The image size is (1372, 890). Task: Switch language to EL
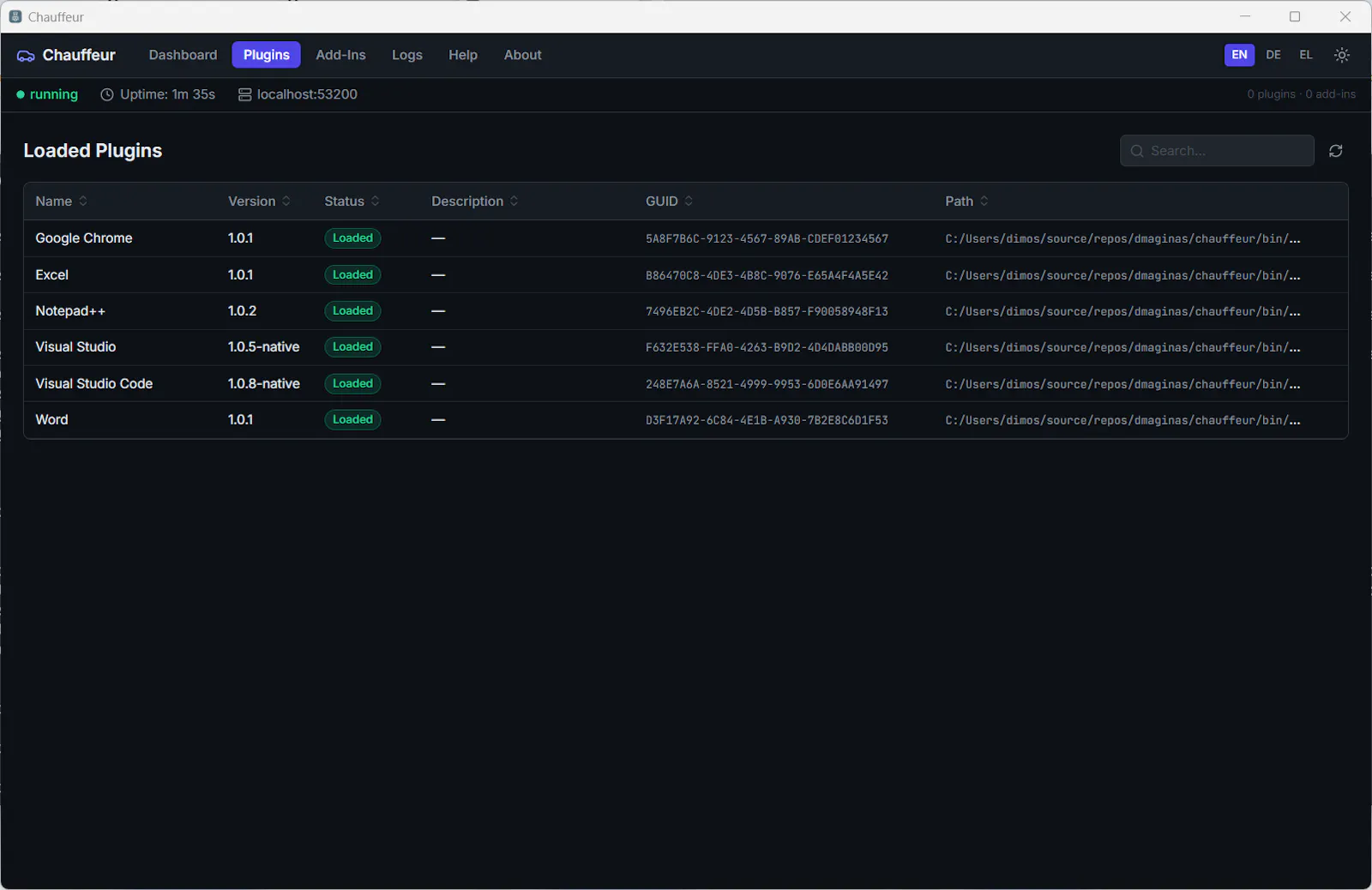click(1306, 55)
